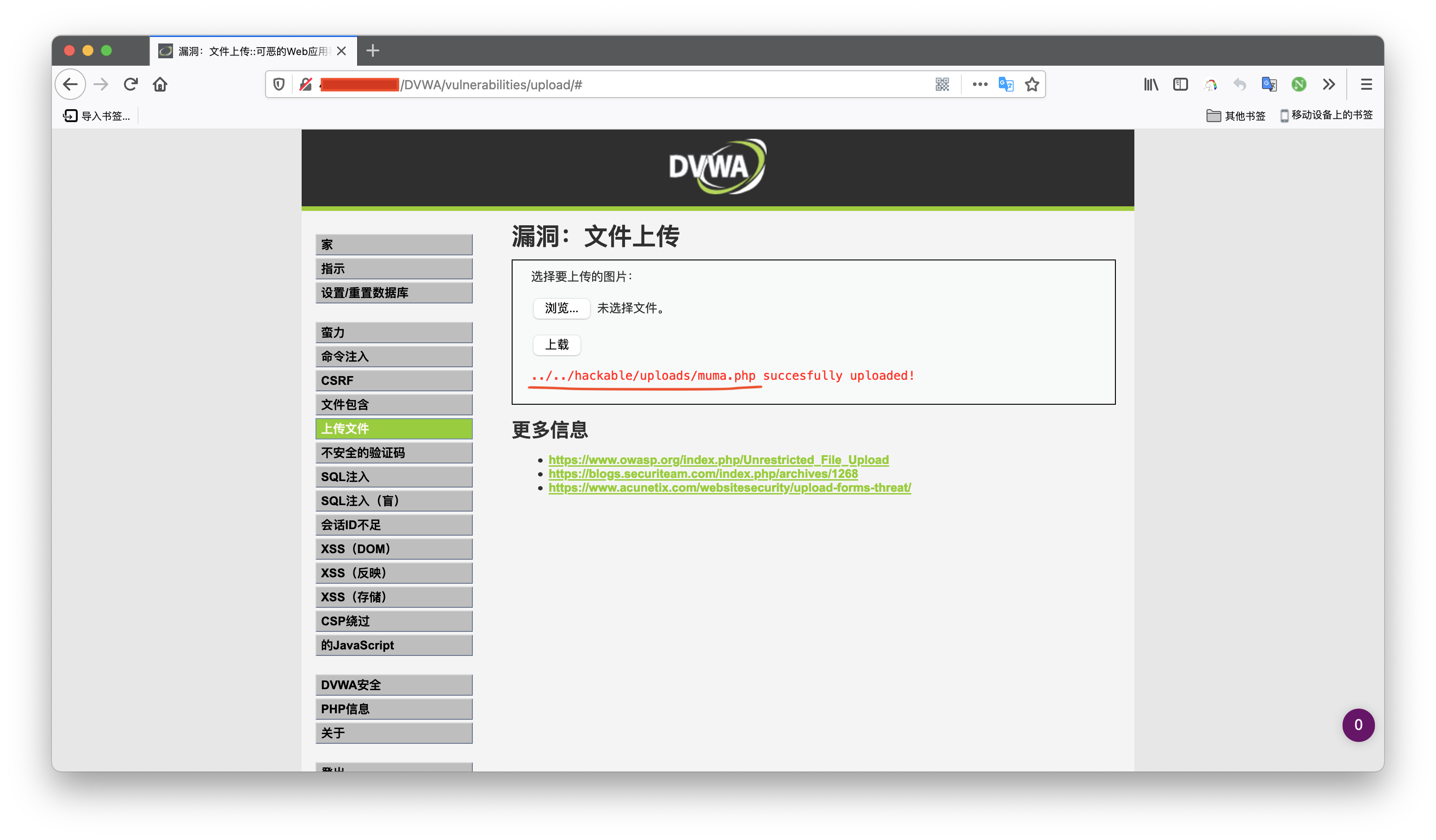Screen dimensions: 1436x840
Task: Open the DVWA安全 security menu item
Action: click(394, 685)
